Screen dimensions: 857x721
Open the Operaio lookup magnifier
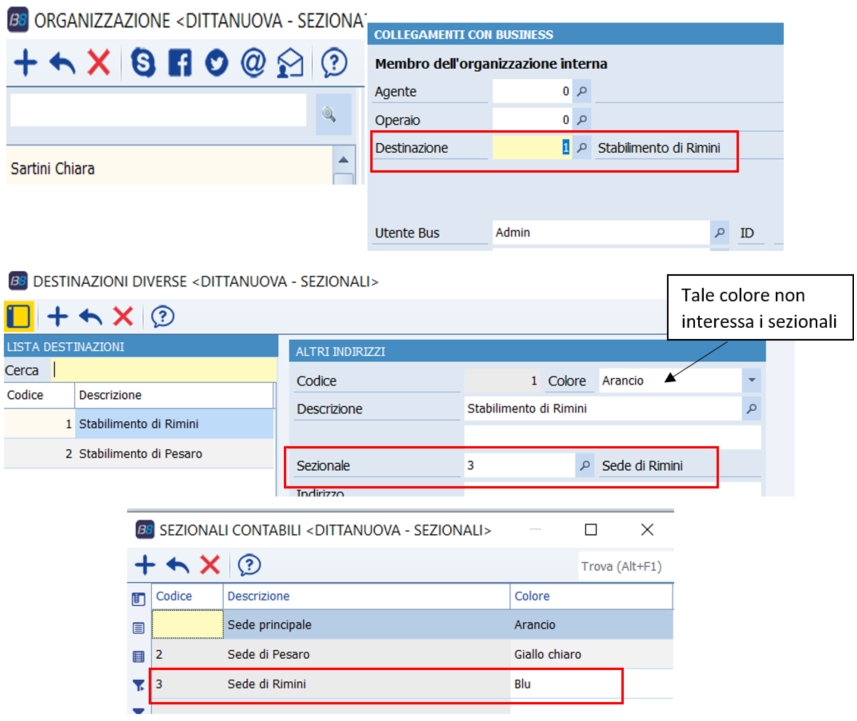pos(582,119)
